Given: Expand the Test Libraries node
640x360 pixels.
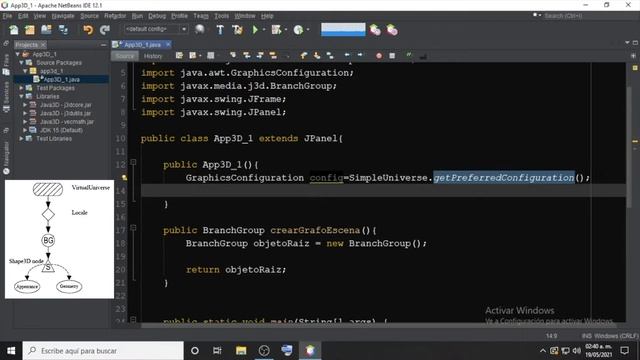Looking at the screenshot, I should (x=21, y=138).
